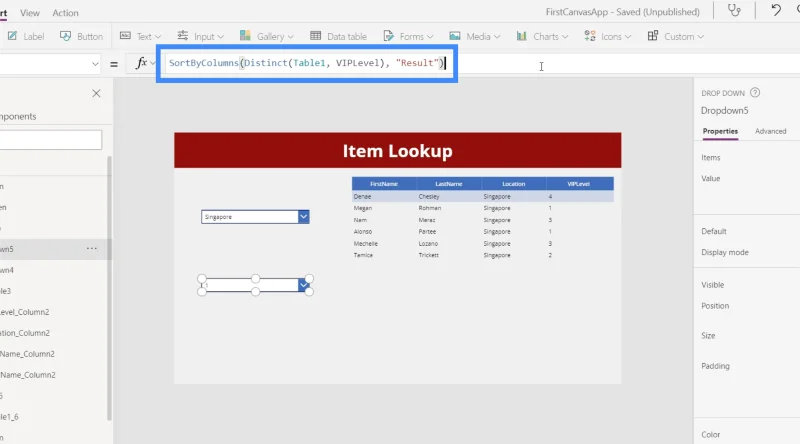Open the Singapore dropdown arrow
The height and width of the screenshot is (444, 800).
[303, 217]
